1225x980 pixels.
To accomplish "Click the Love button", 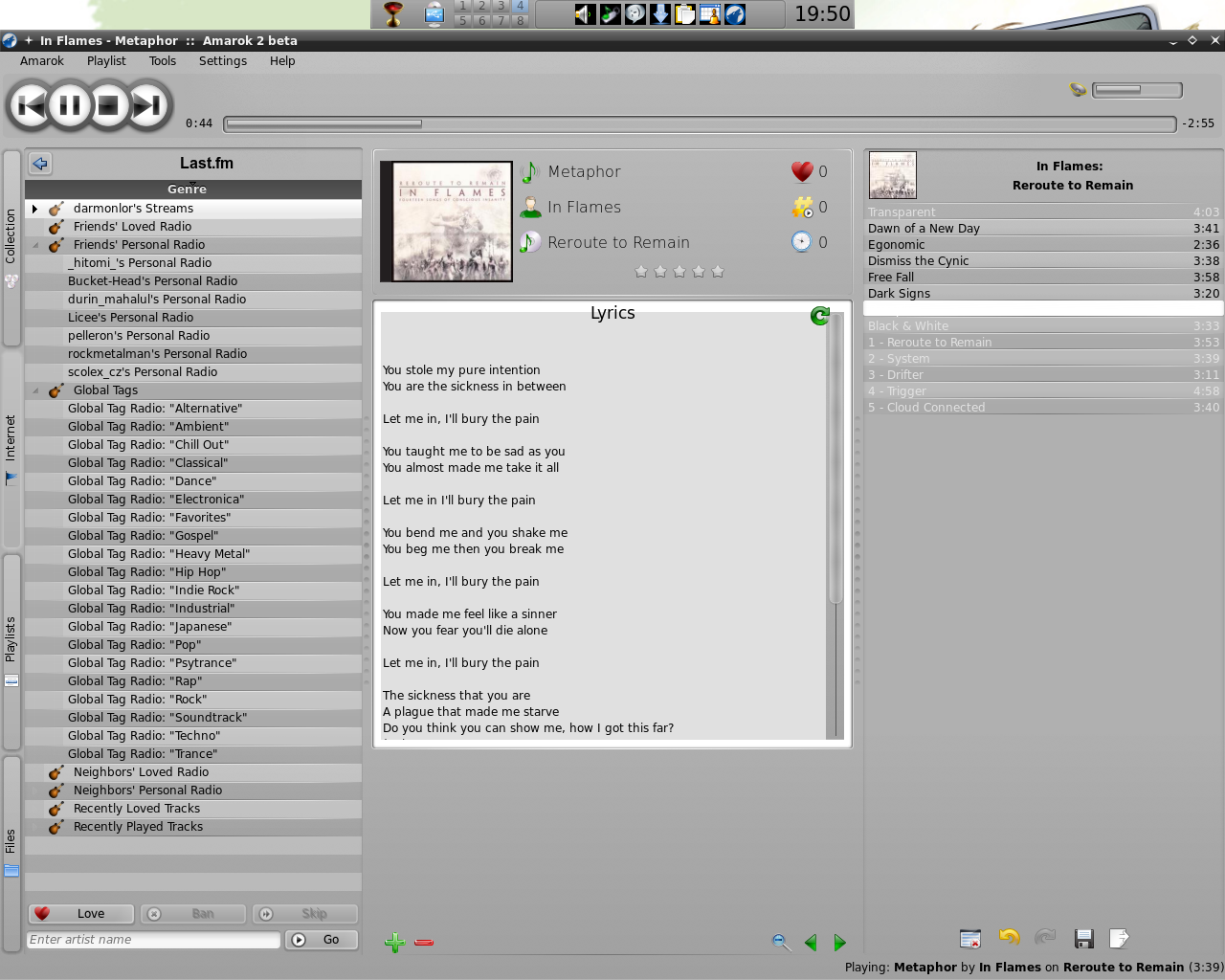I will 80,914.
